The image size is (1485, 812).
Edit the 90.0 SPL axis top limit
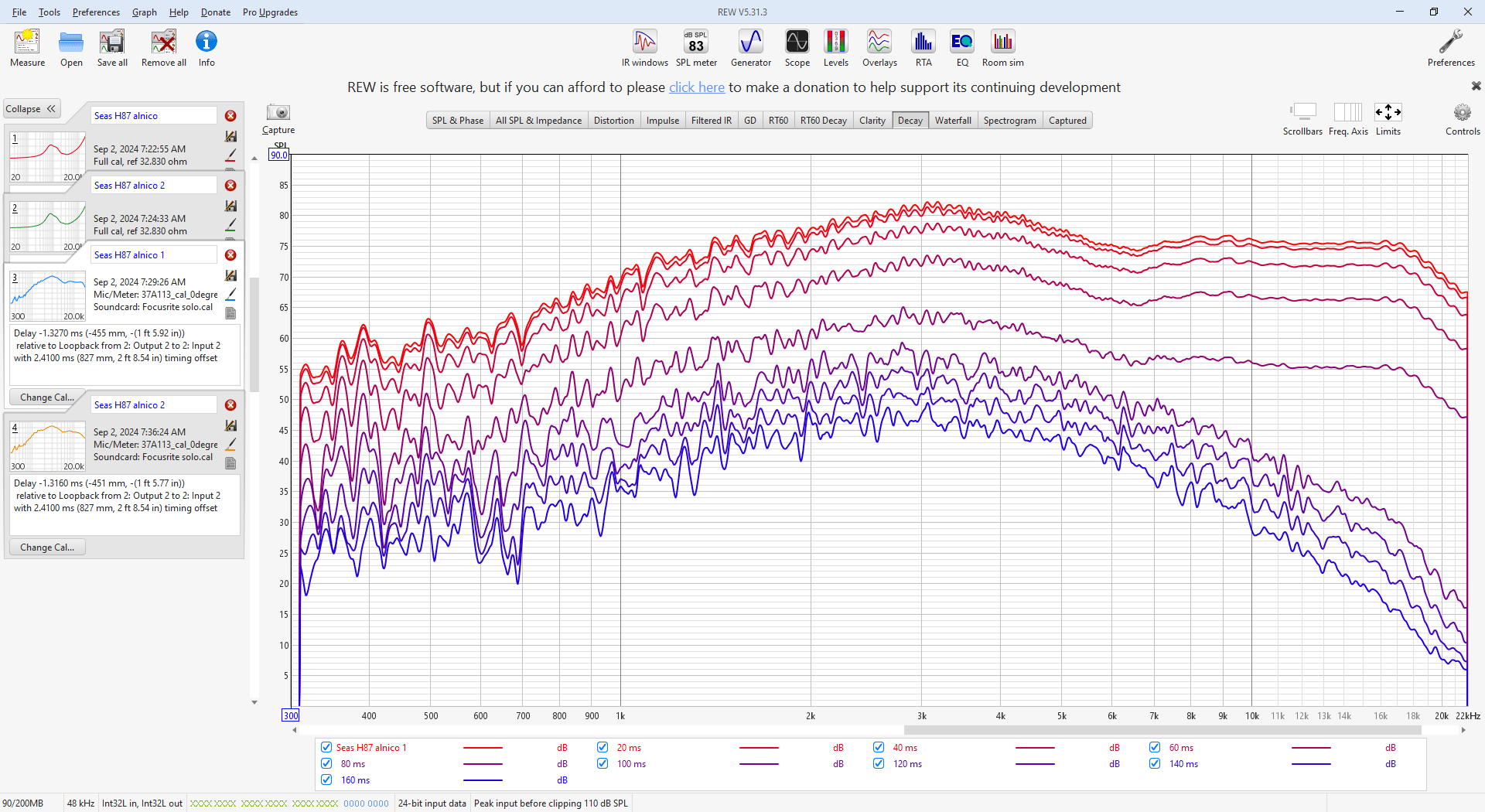click(278, 155)
